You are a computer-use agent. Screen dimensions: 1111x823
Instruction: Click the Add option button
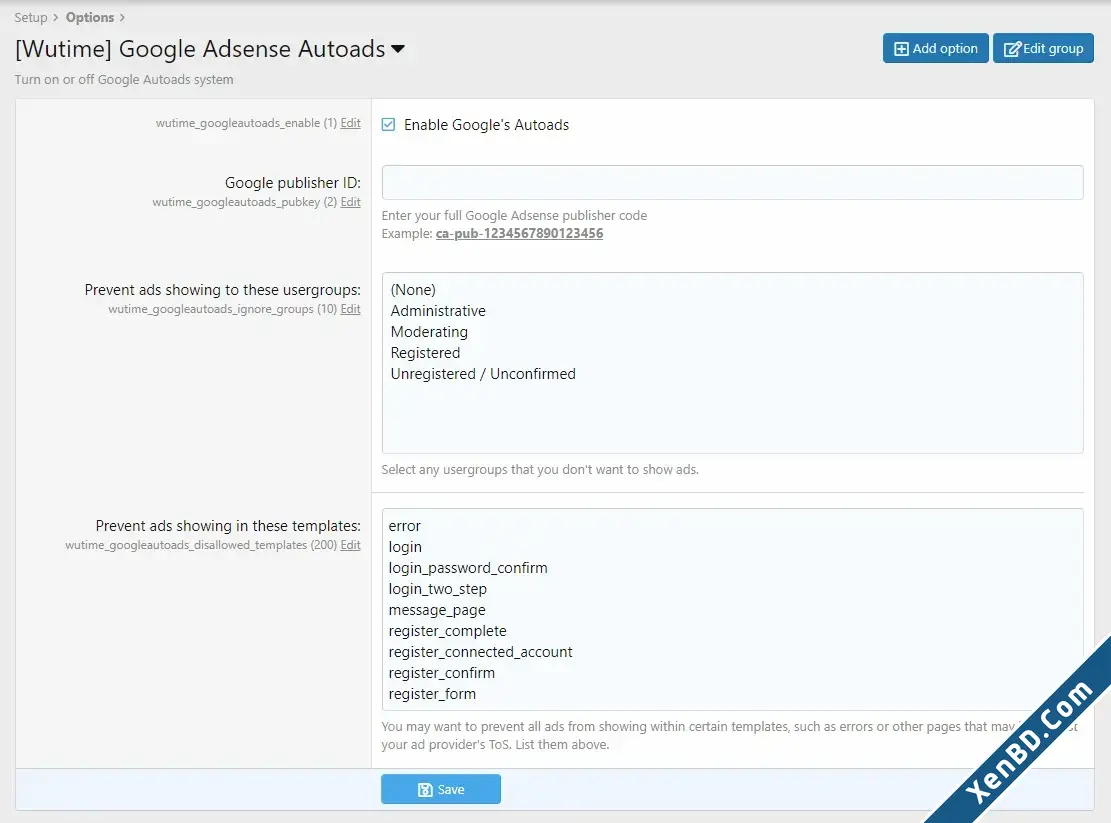935,48
